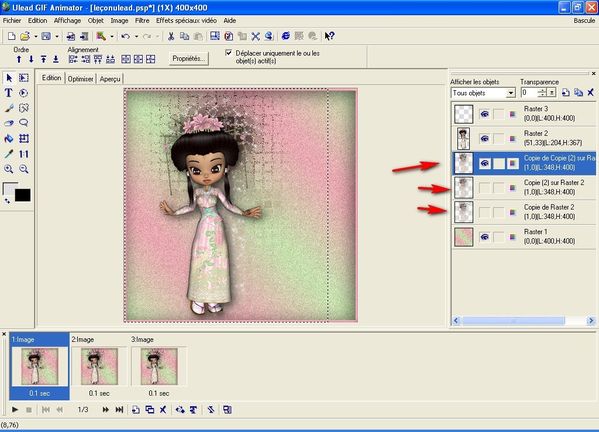Open the Fichier menu
The width and height of the screenshot is (599, 432).
12,21
